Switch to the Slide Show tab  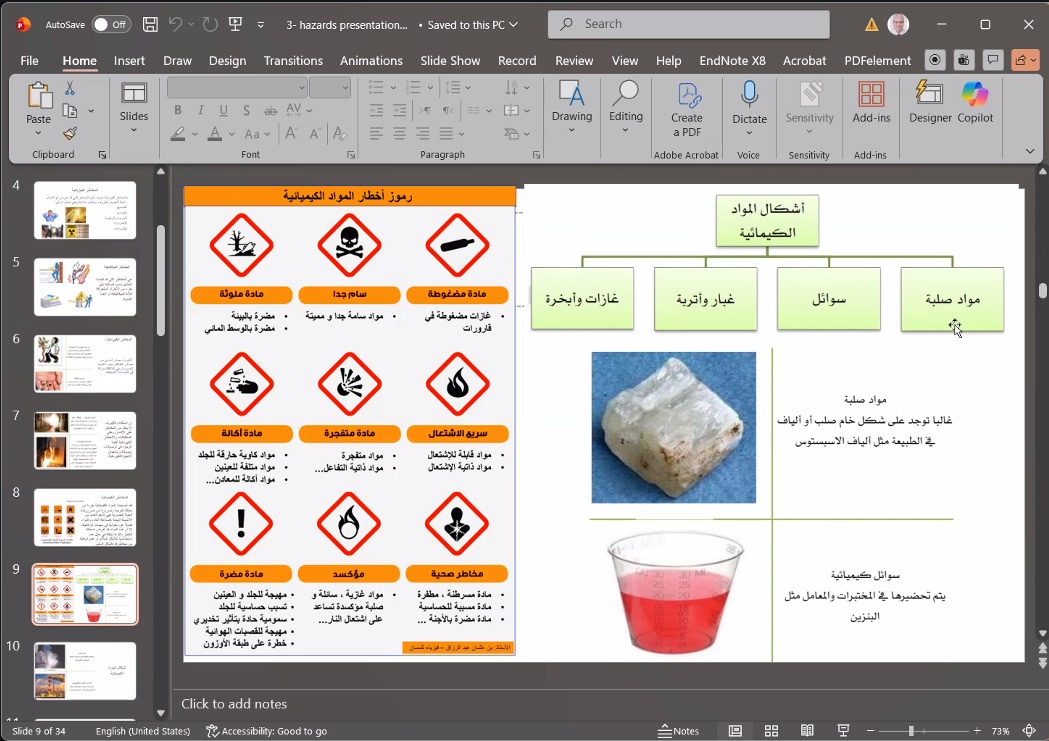[450, 61]
